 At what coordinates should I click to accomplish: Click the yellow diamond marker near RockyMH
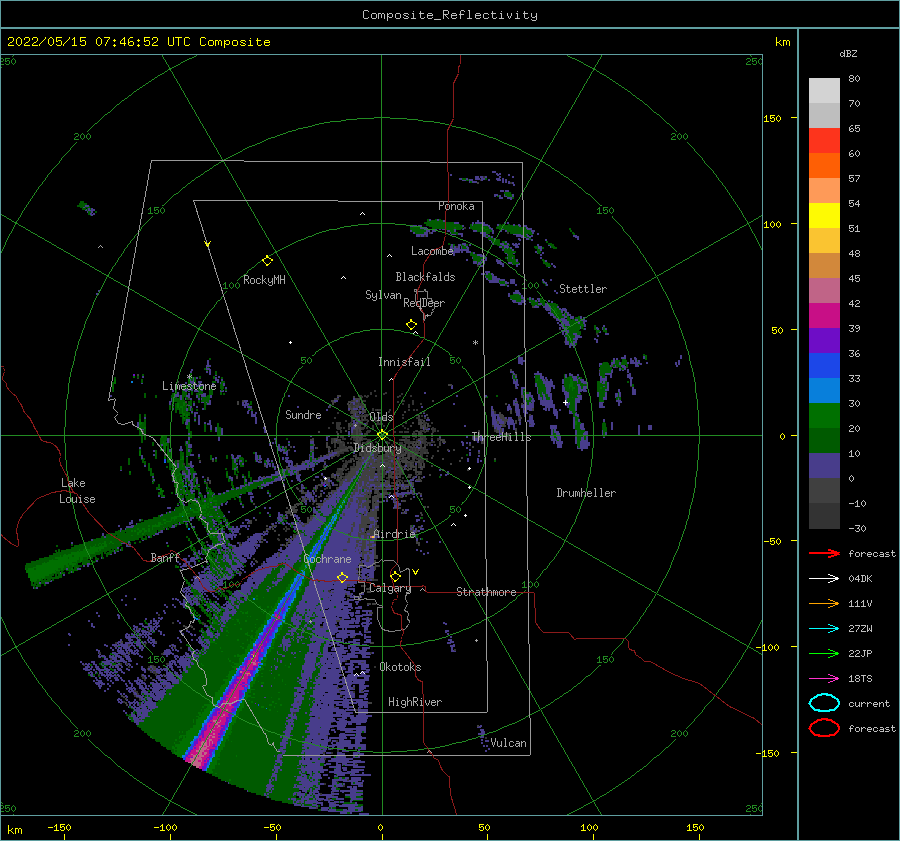pos(267,261)
